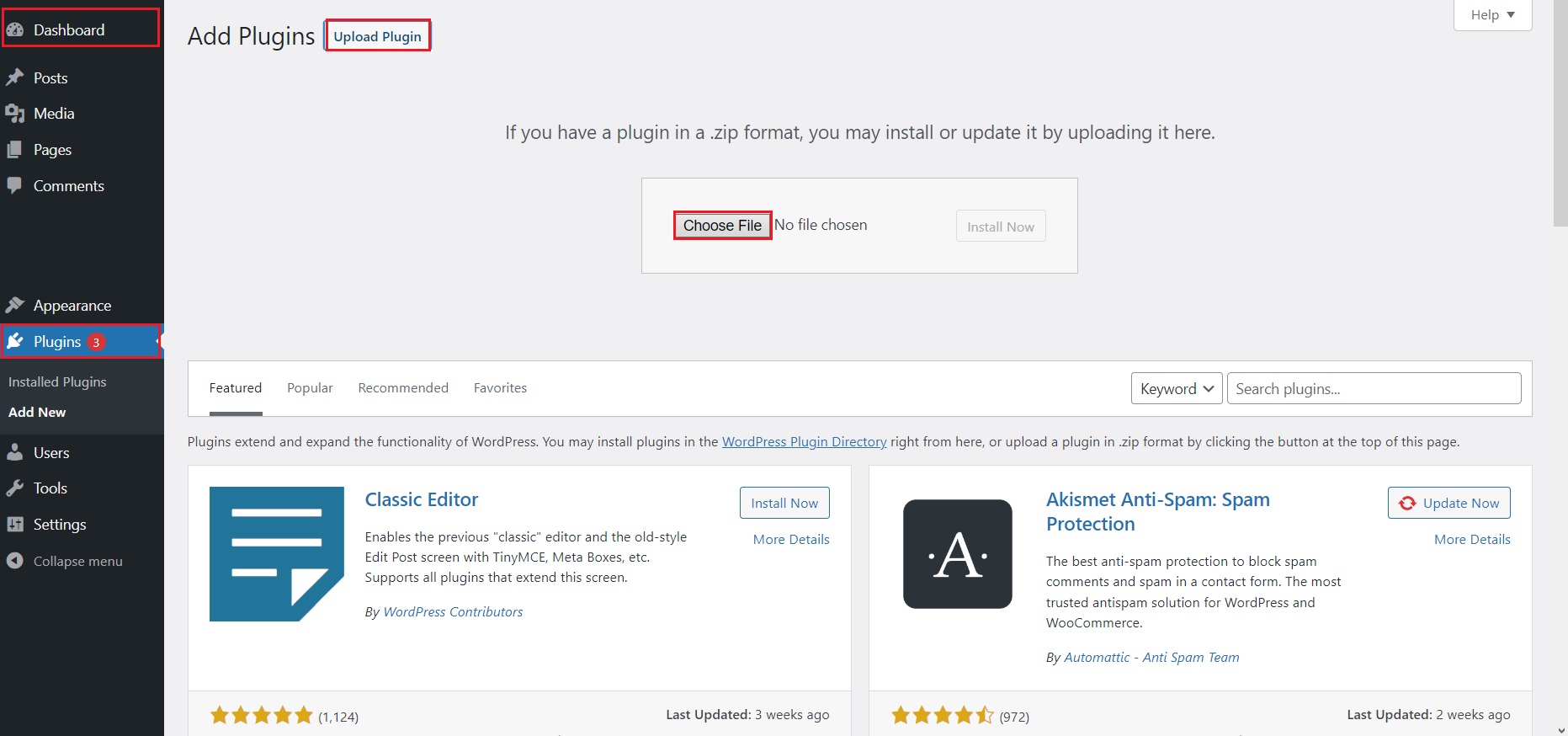This screenshot has height=736, width=1568.
Task: Open the Classic Editor title link
Action: (x=422, y=499)
